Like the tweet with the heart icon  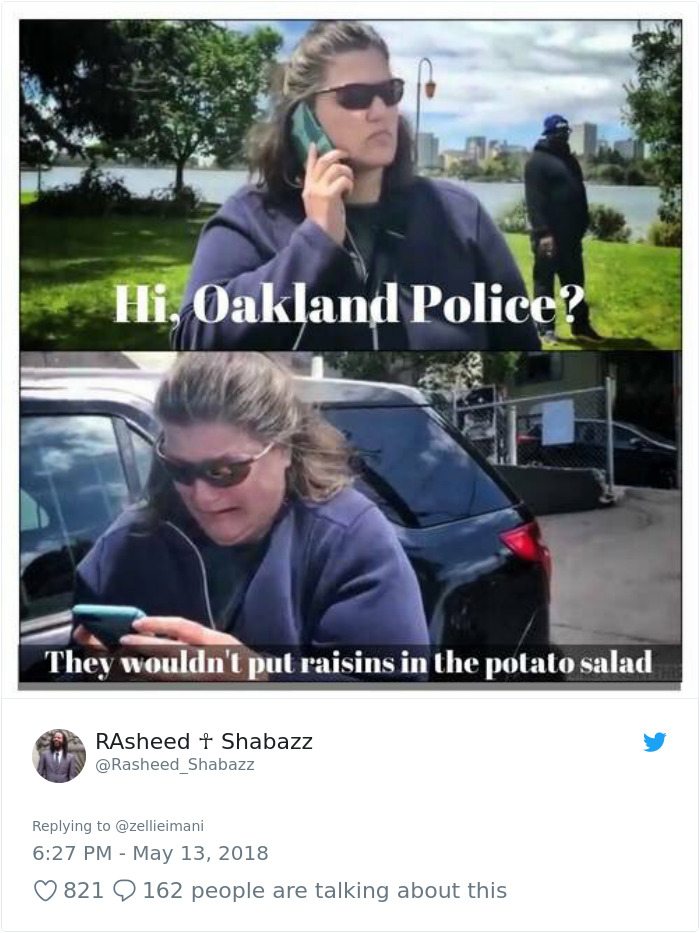click(x=45, y=891)
